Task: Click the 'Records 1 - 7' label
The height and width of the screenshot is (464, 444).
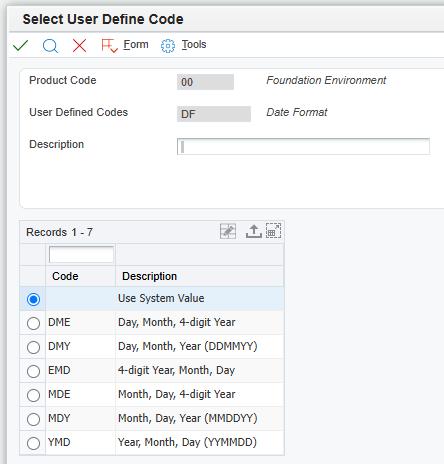Action: tap(60, 232)
